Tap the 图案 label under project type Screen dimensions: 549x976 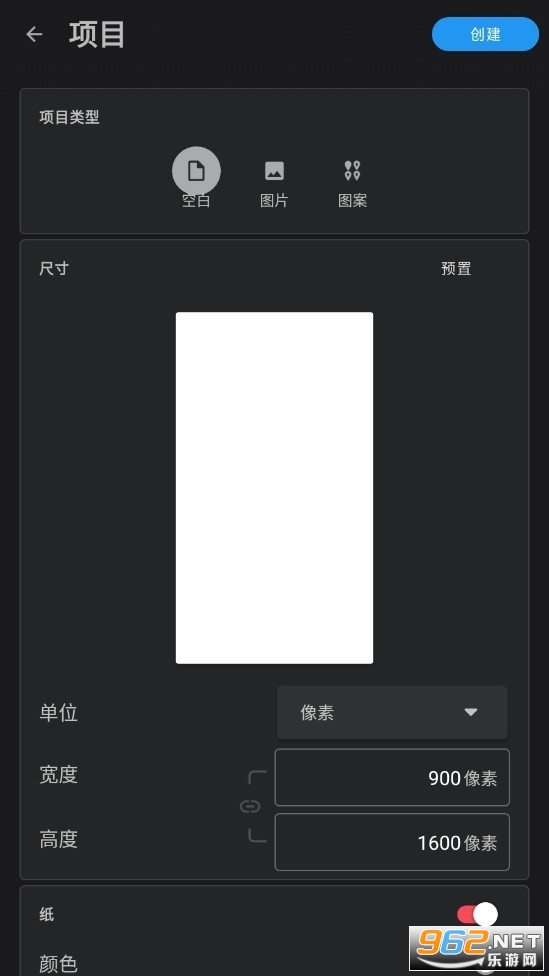point(352,200)
